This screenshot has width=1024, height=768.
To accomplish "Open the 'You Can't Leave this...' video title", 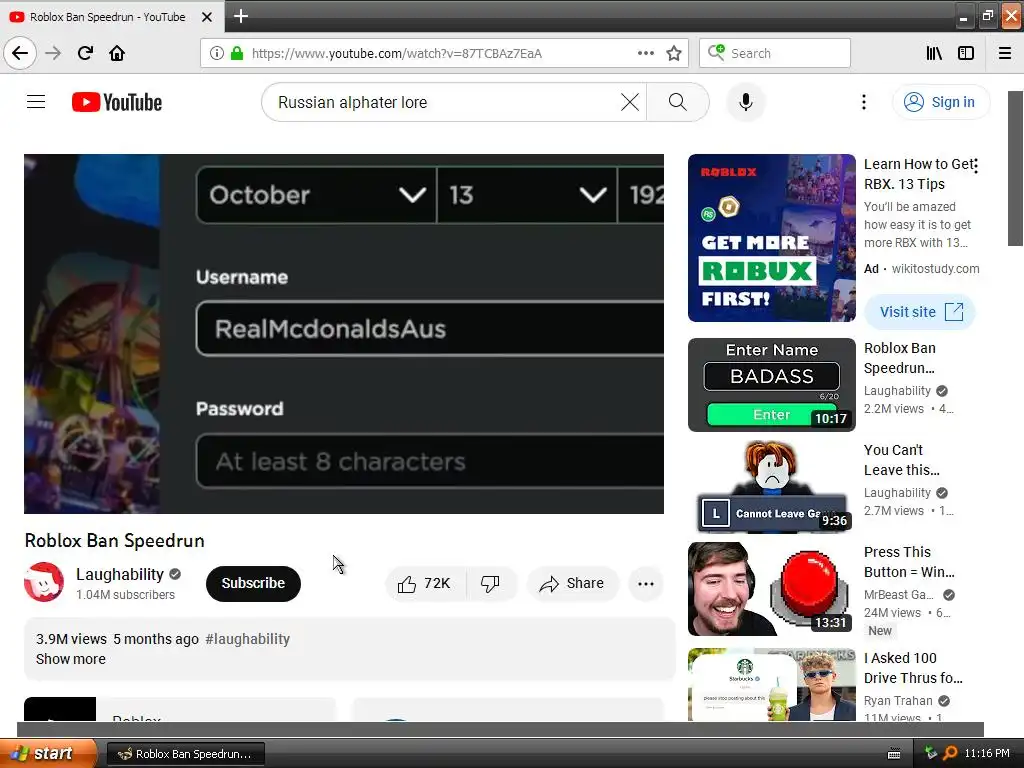I will click(902, 460).
